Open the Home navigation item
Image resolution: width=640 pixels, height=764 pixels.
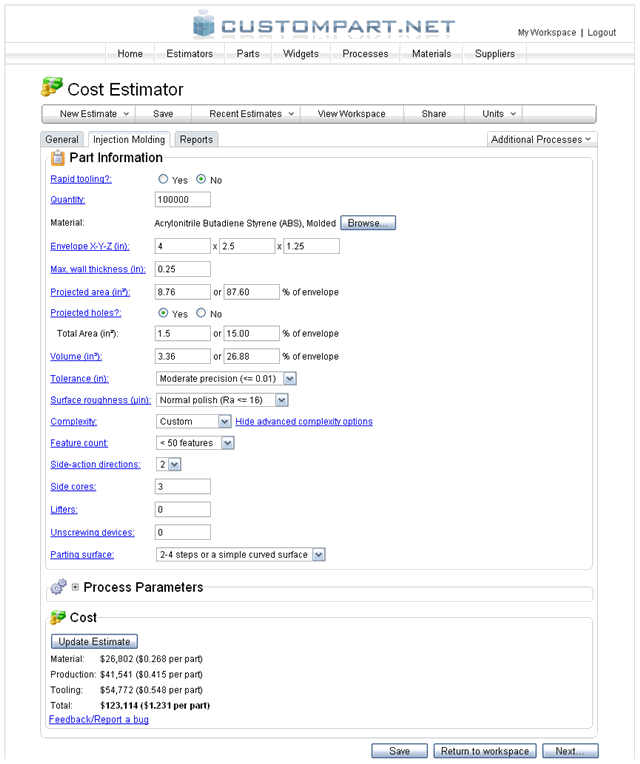(130, 54)
